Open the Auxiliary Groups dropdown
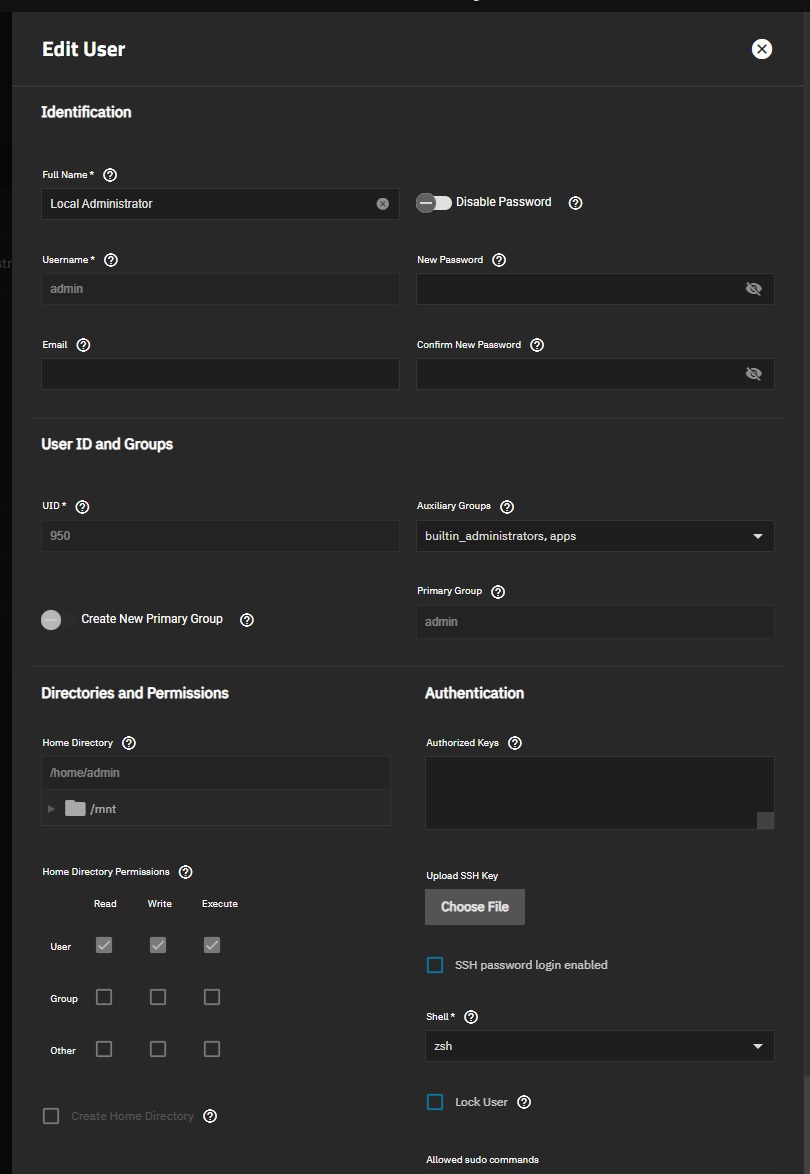This screenshot has width=810, height=1174. 595,536
